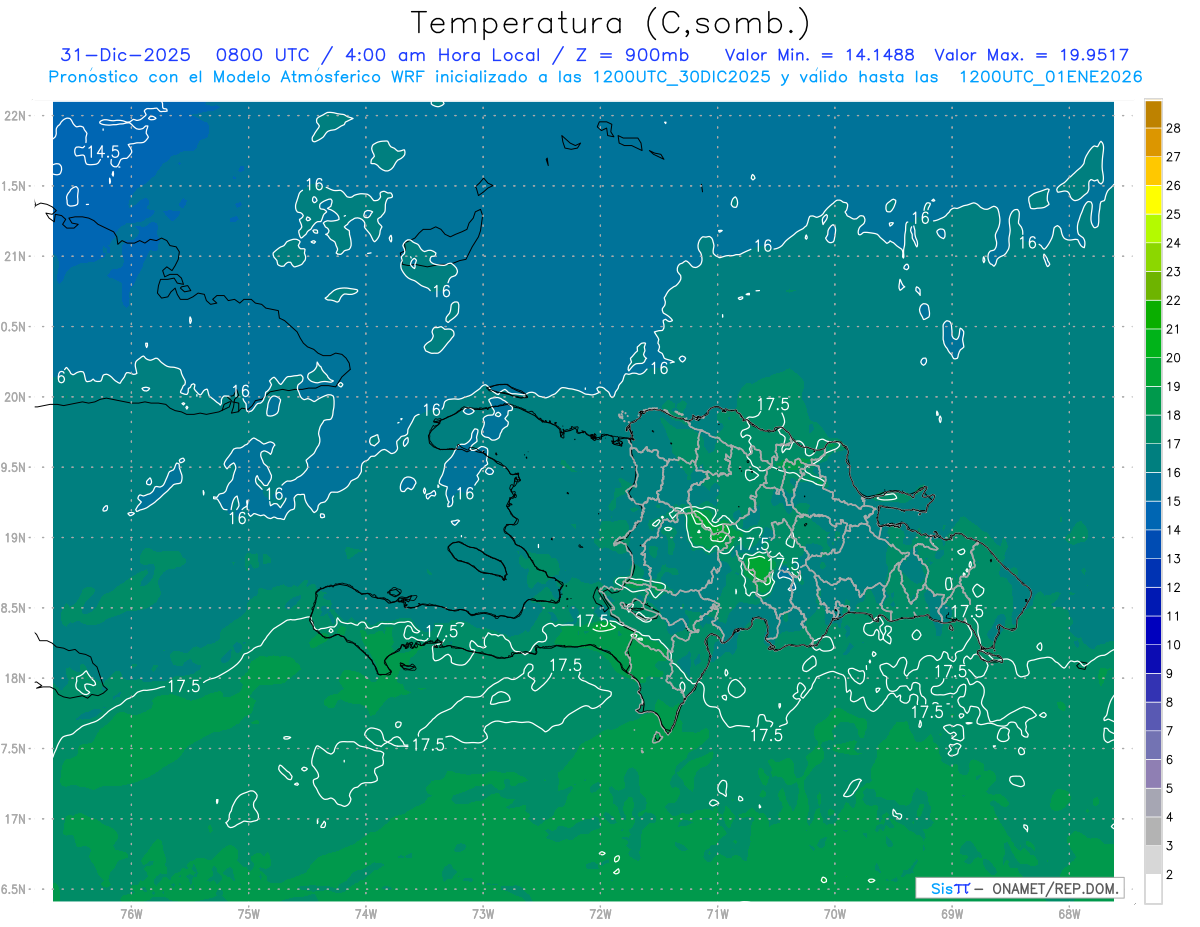Click the color scale label "24"
Screen dimensions: 1200x927
pos(1174,243)
